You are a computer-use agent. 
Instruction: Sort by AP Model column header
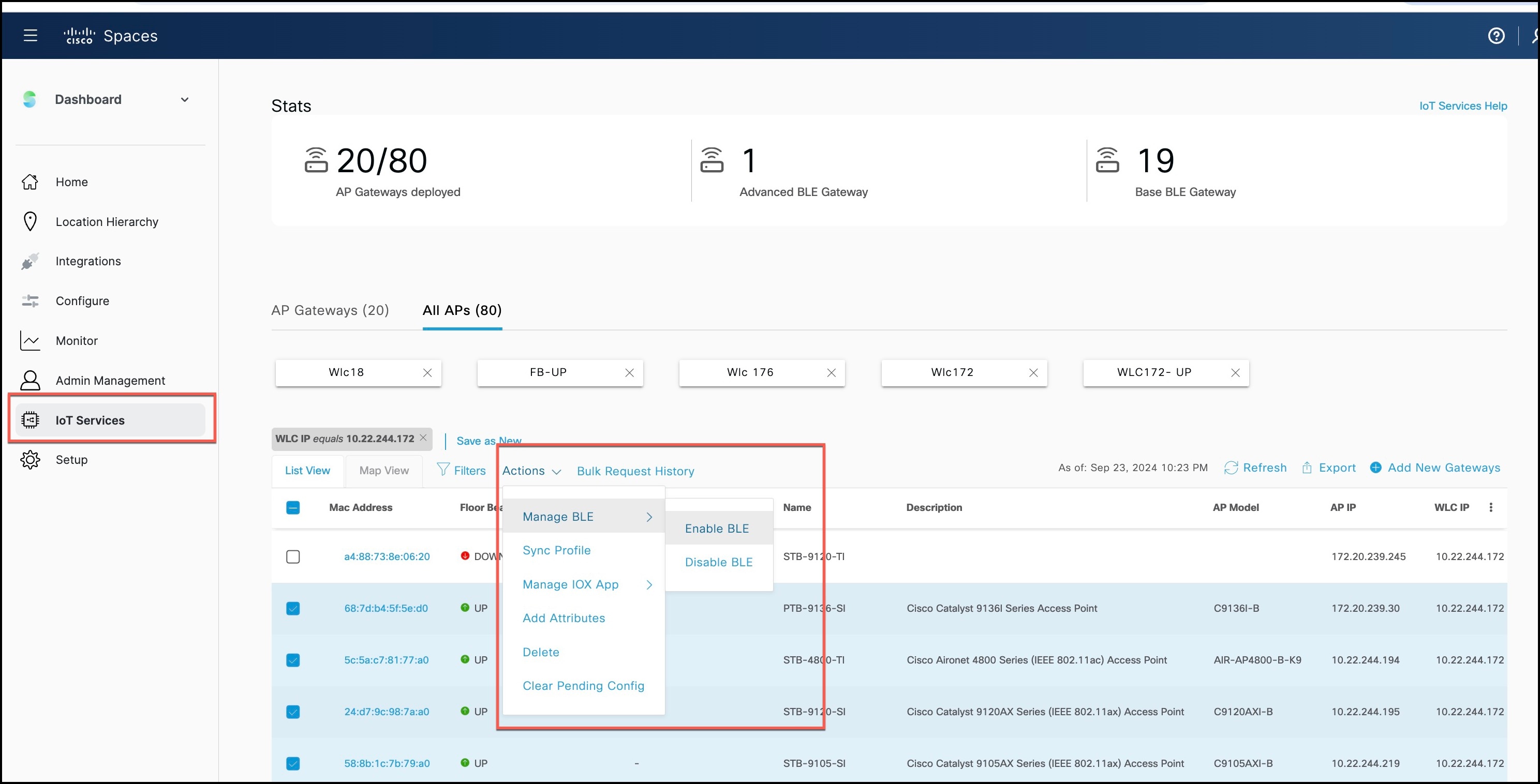(1236, 507)
